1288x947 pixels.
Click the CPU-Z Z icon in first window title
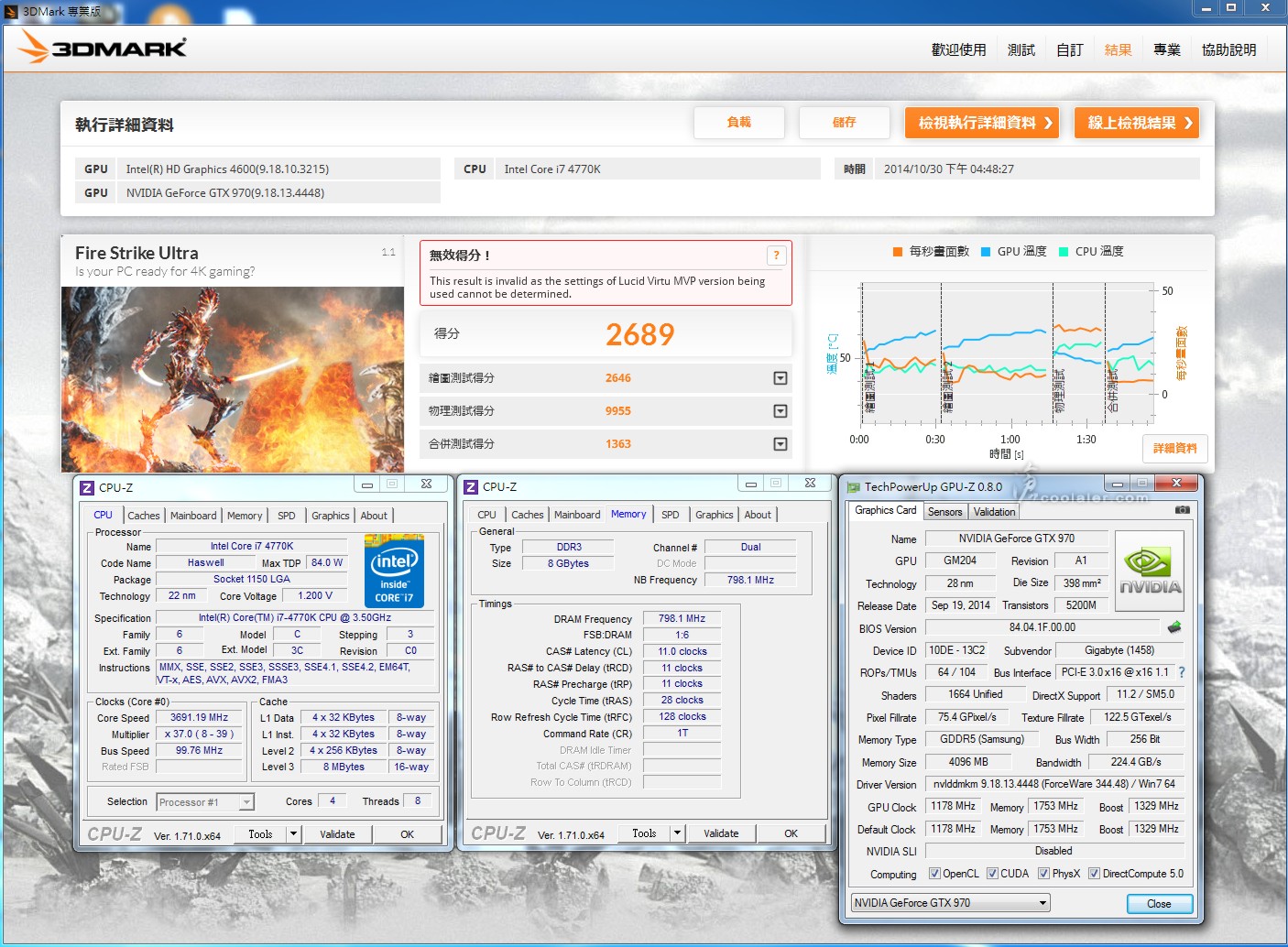click(87, 487)
